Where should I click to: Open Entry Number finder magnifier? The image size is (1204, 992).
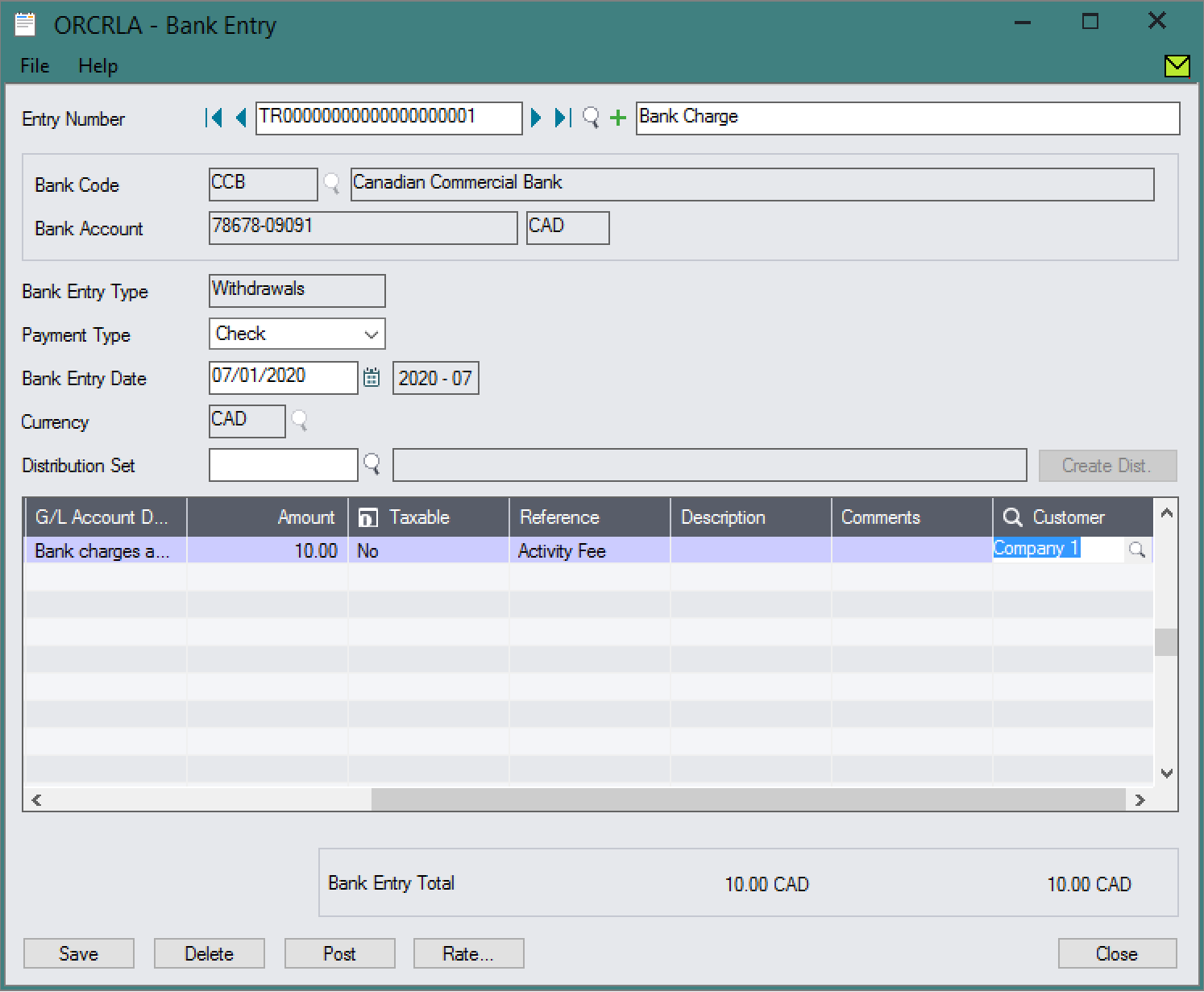point(591,118)
